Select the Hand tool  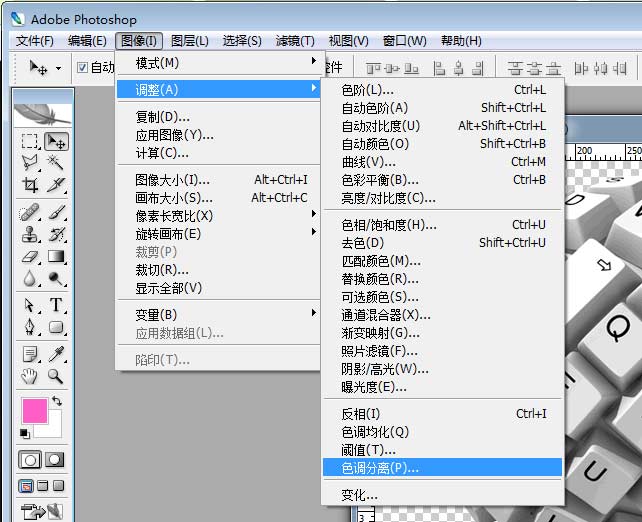pos(30,376)
